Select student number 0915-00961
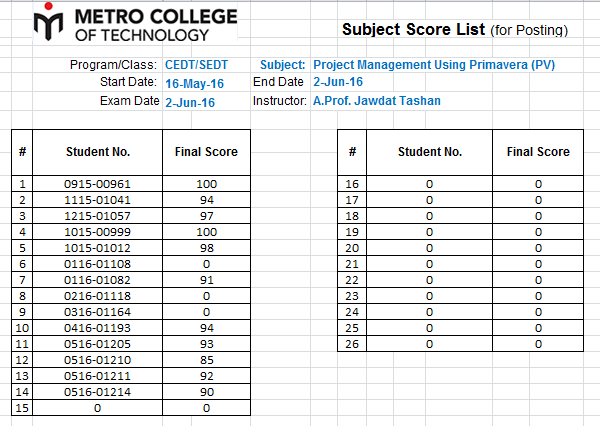 98,184
